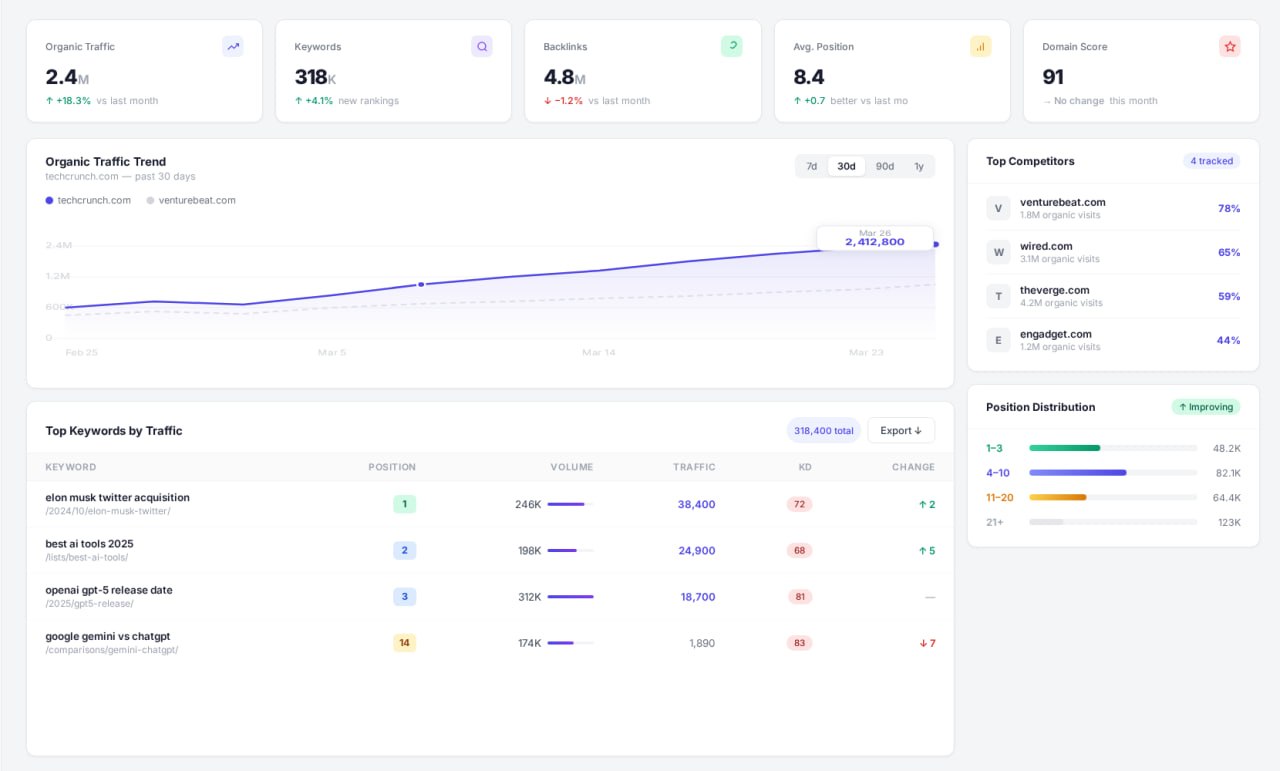Switch chart range to 90d
The height and width of the screenshot is (771, 1280).
[x=884, y=166]
